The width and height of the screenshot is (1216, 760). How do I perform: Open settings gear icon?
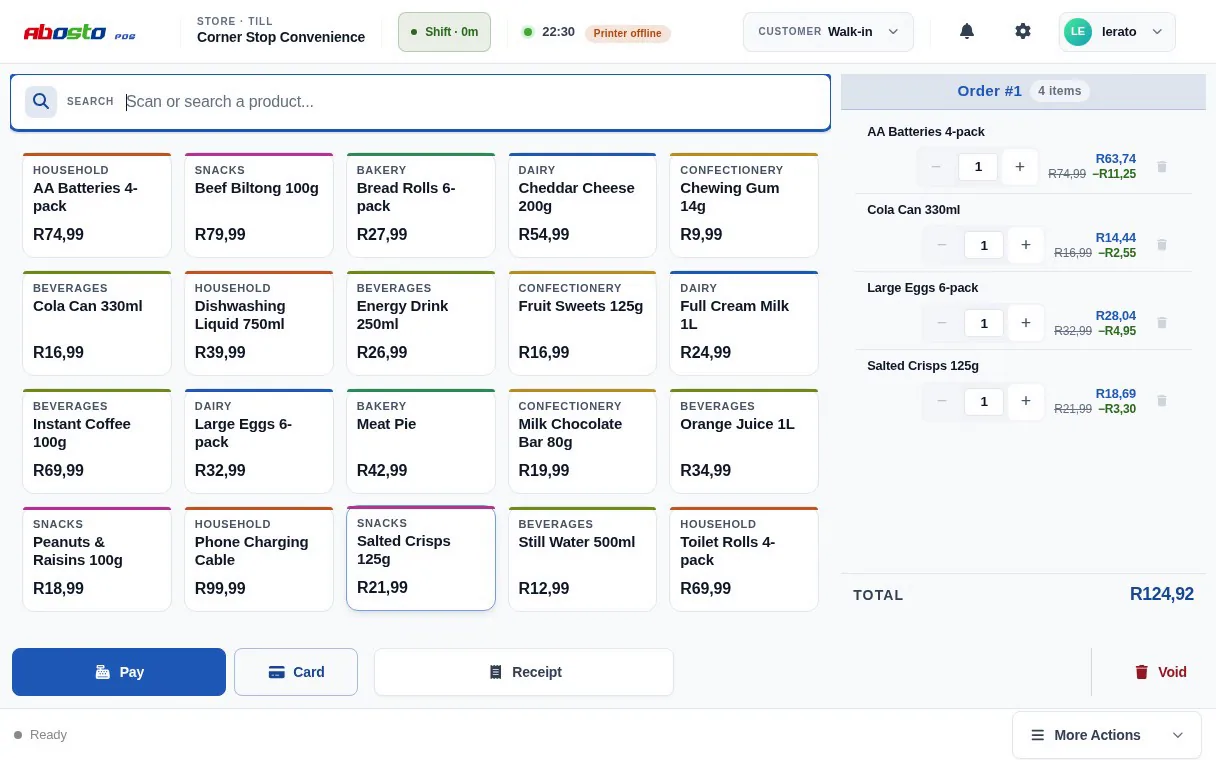pyautogui.click(x=1022, y=31)
